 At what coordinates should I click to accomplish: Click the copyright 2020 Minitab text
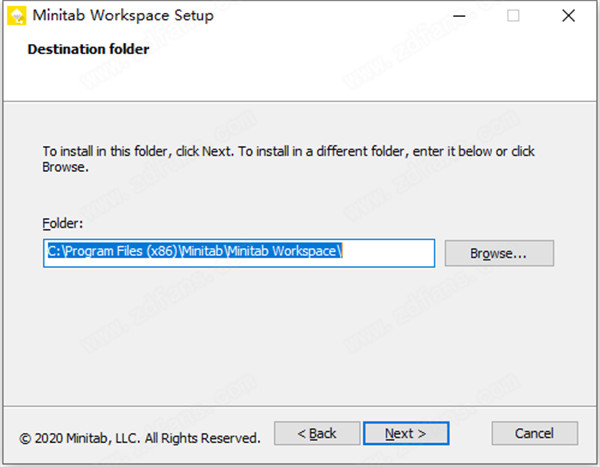(x=140, y=438)
